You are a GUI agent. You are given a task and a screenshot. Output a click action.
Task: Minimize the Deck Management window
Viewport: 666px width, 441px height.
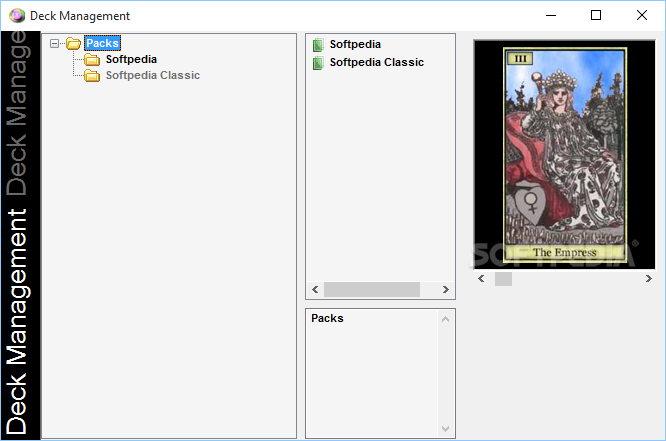coord(551,16)
